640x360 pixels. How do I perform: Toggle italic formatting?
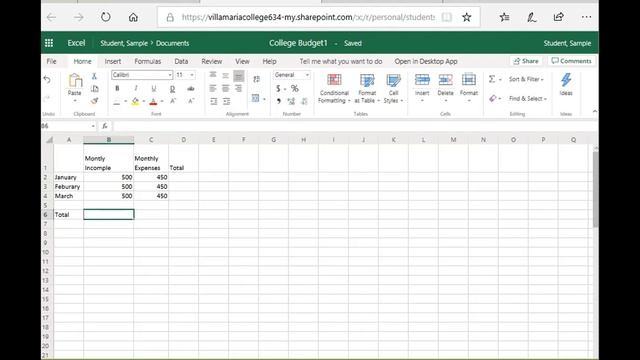pyautogui.click(x=136, y=88)
